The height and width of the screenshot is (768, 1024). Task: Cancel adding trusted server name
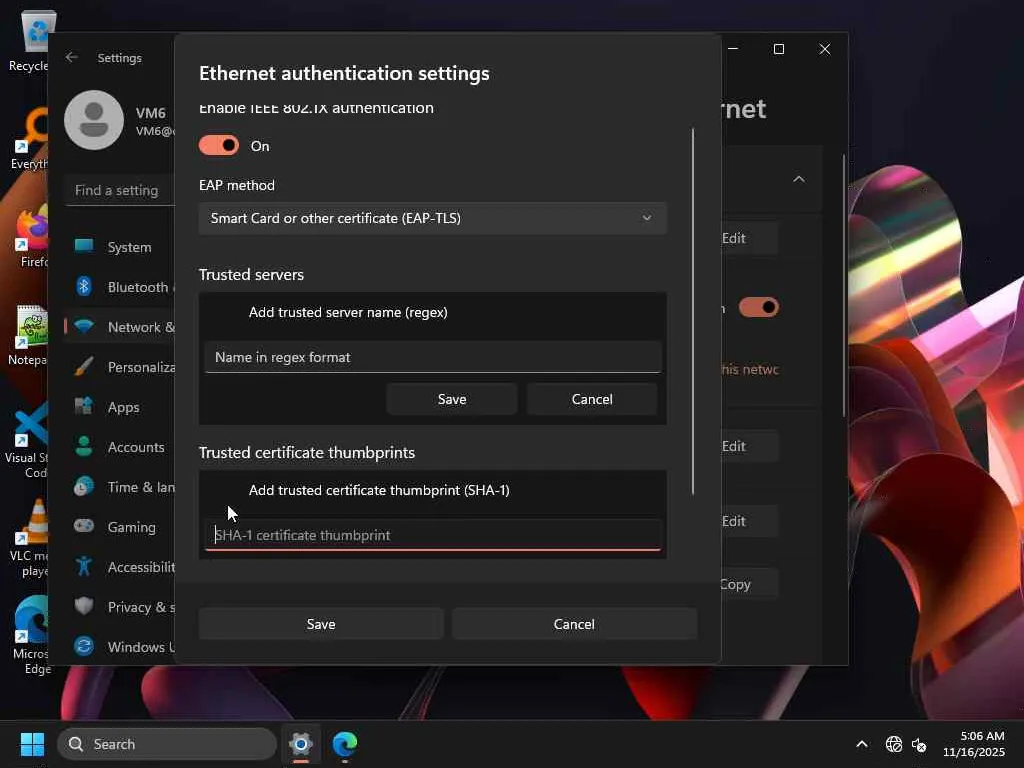(592, 399)
